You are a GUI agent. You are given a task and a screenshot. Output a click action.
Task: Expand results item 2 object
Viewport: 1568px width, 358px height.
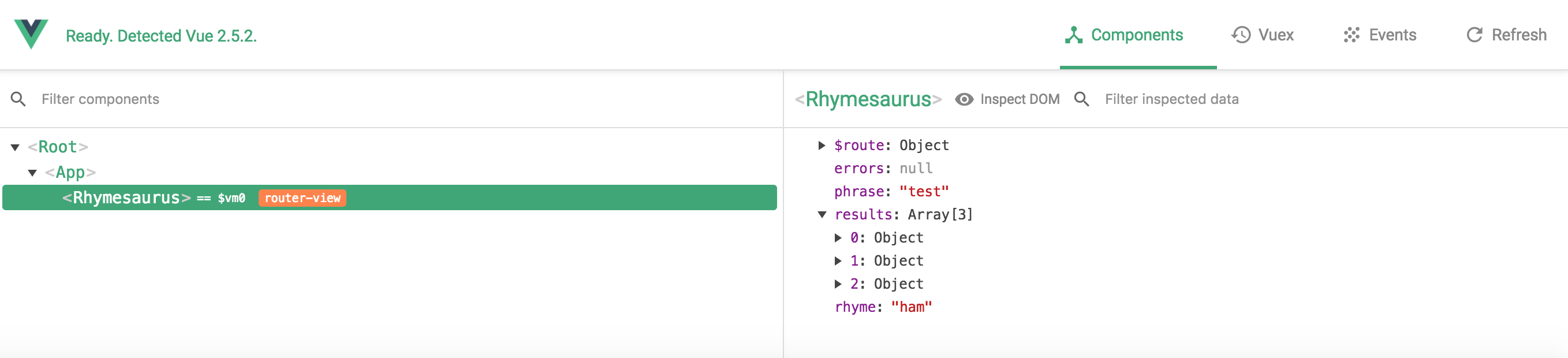click(x=838, y=284)
